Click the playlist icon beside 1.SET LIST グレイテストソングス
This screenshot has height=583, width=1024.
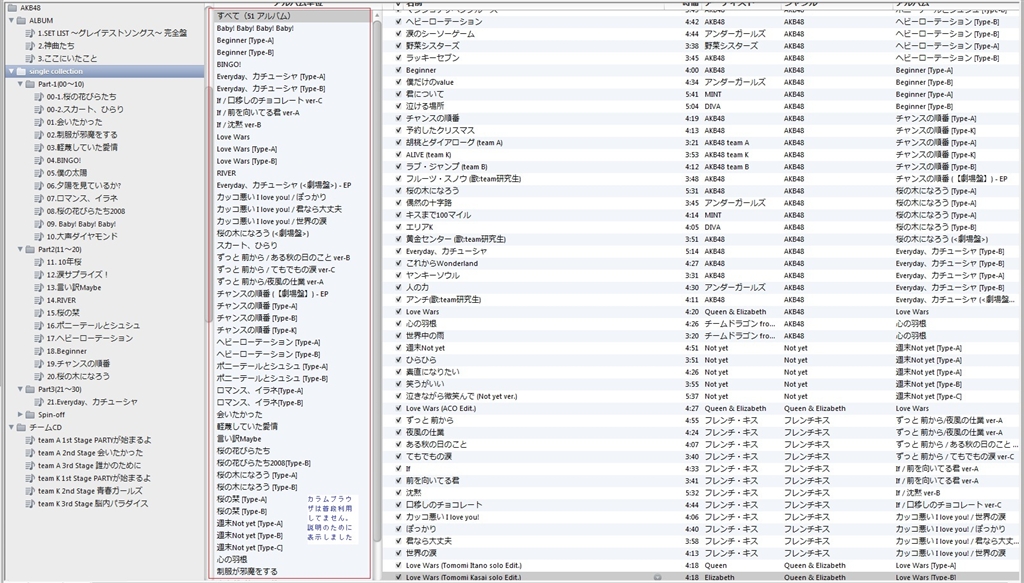coord(29,33)
